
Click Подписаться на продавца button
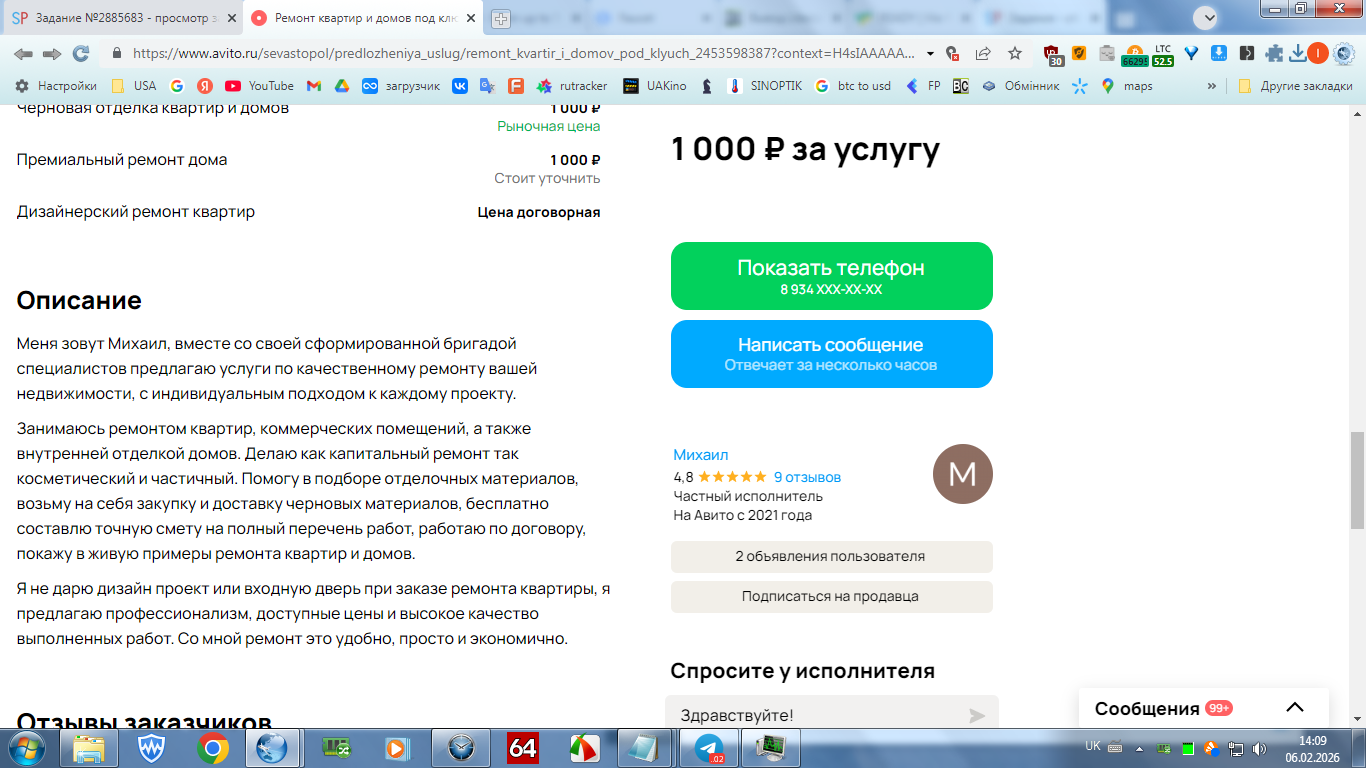click(832, 597)
